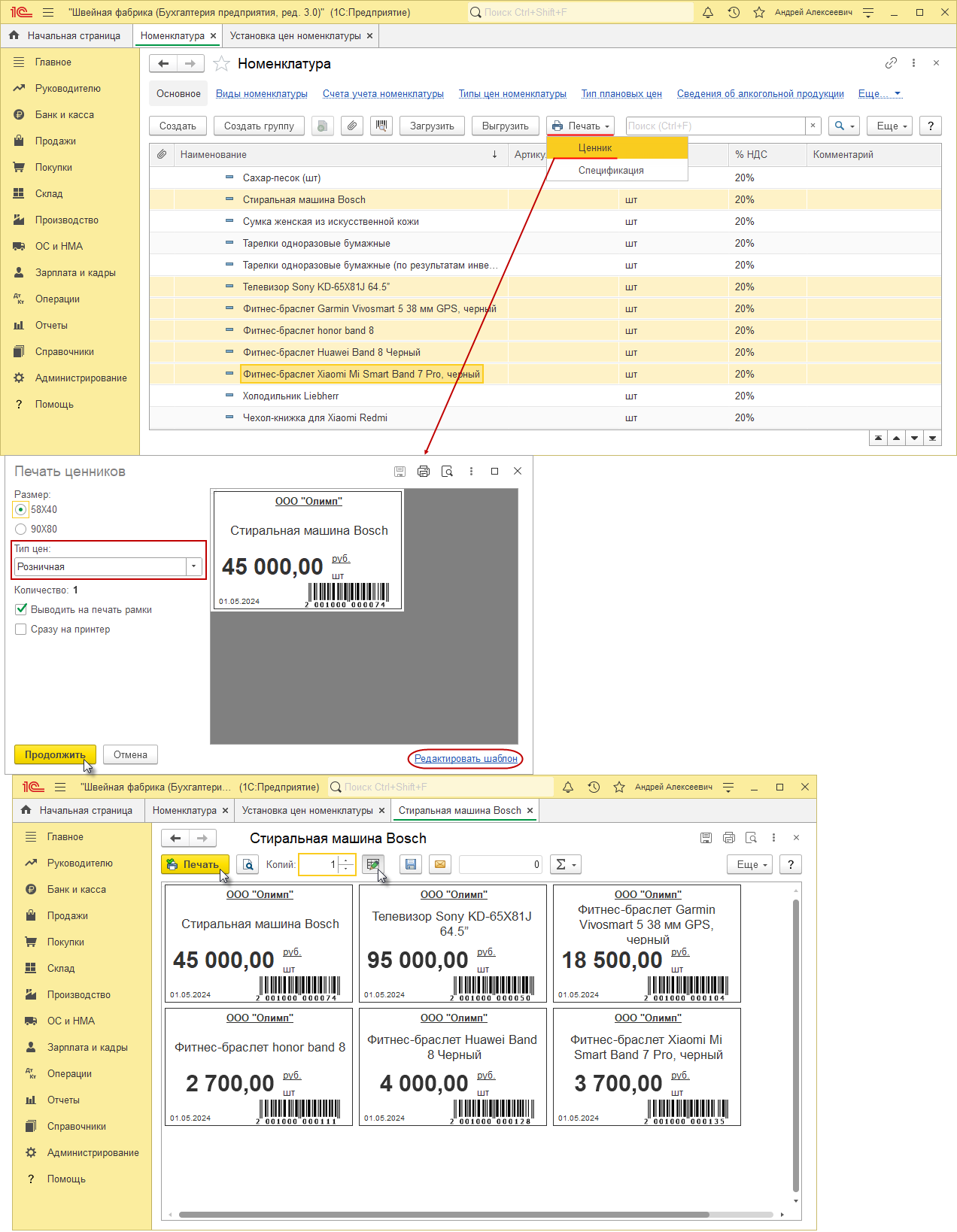
Task: Click the Поиск (Ctrl+F) list search field
Action: tap(715, 126)
